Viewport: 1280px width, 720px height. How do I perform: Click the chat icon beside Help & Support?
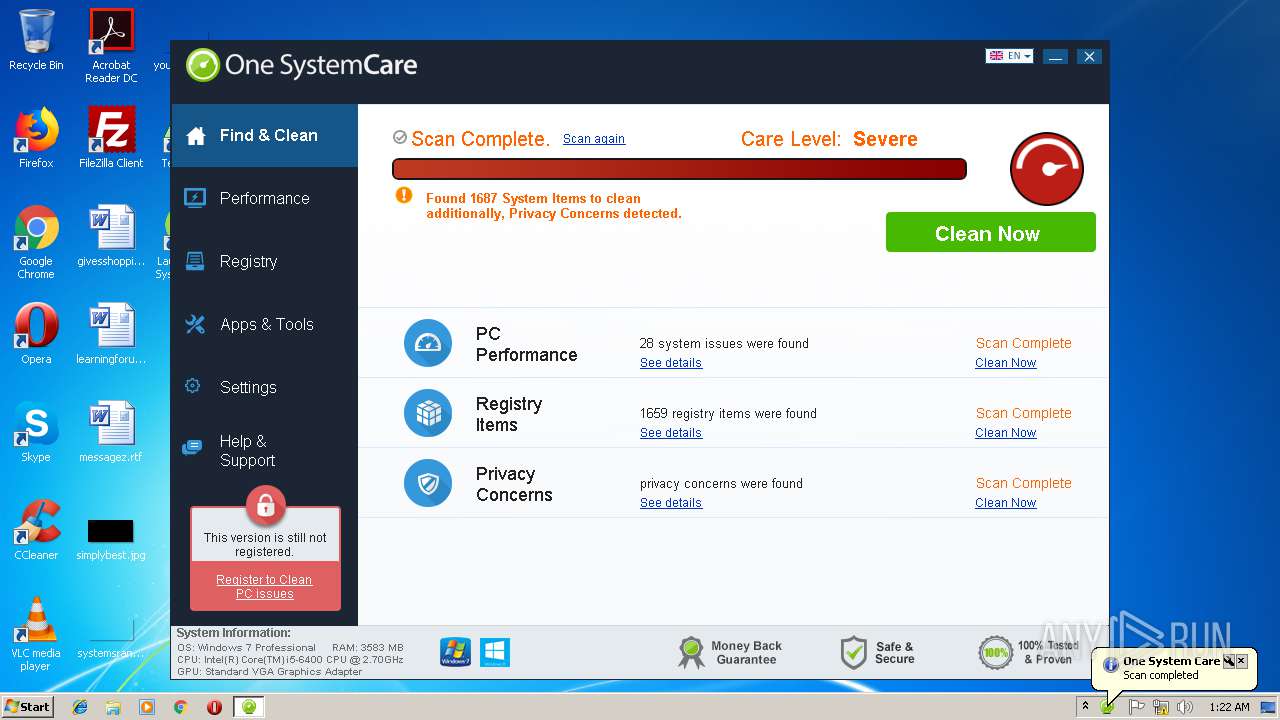[192, 448]
